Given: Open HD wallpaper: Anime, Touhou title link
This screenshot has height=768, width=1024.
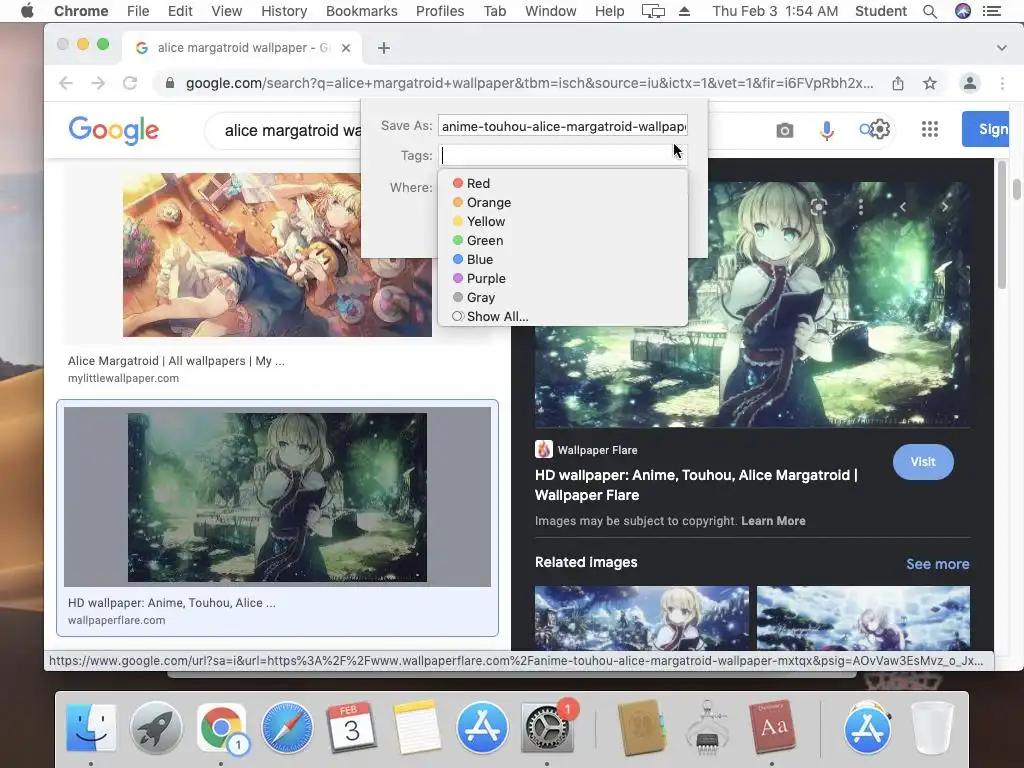Looking at the screenshot, I should click(696, 485).
